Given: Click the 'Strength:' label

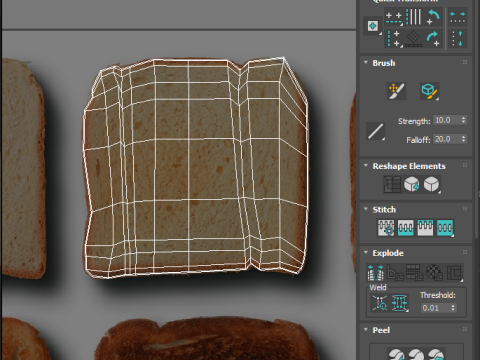Looking at the screenshot, I should point(414,121).
